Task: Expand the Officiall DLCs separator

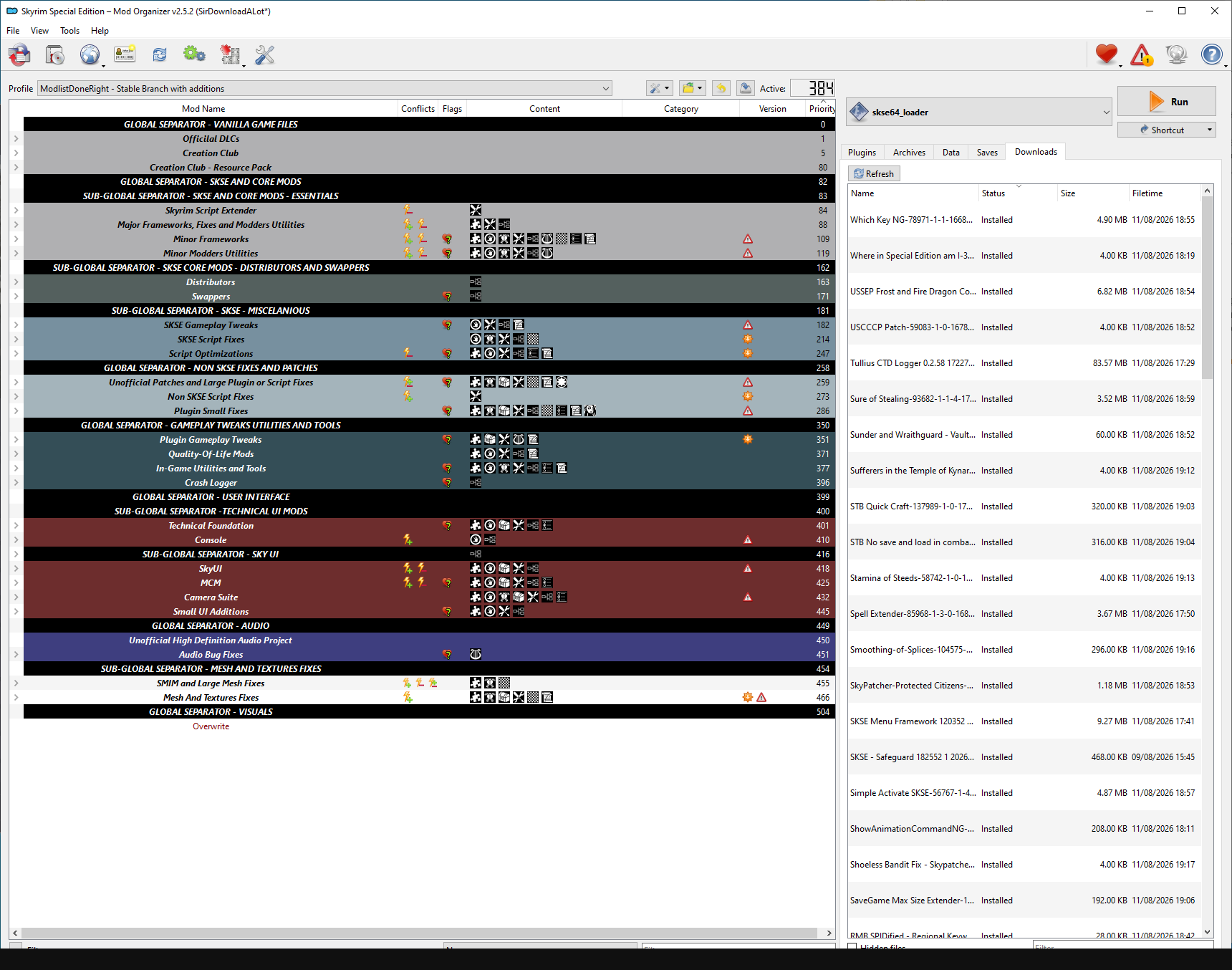Action: point(16,138)
